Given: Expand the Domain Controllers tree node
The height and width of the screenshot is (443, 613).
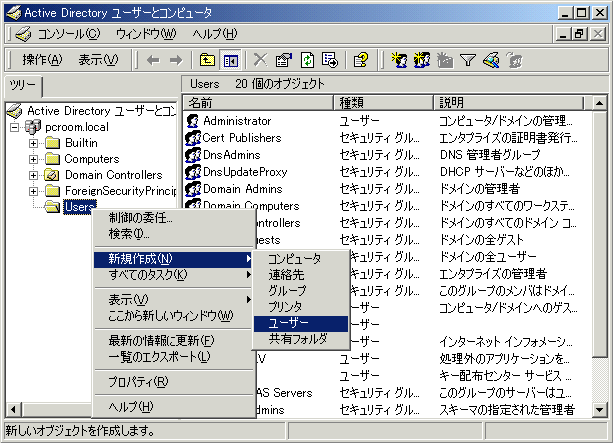Looking at the screenshot, I should tap(33, 175).
